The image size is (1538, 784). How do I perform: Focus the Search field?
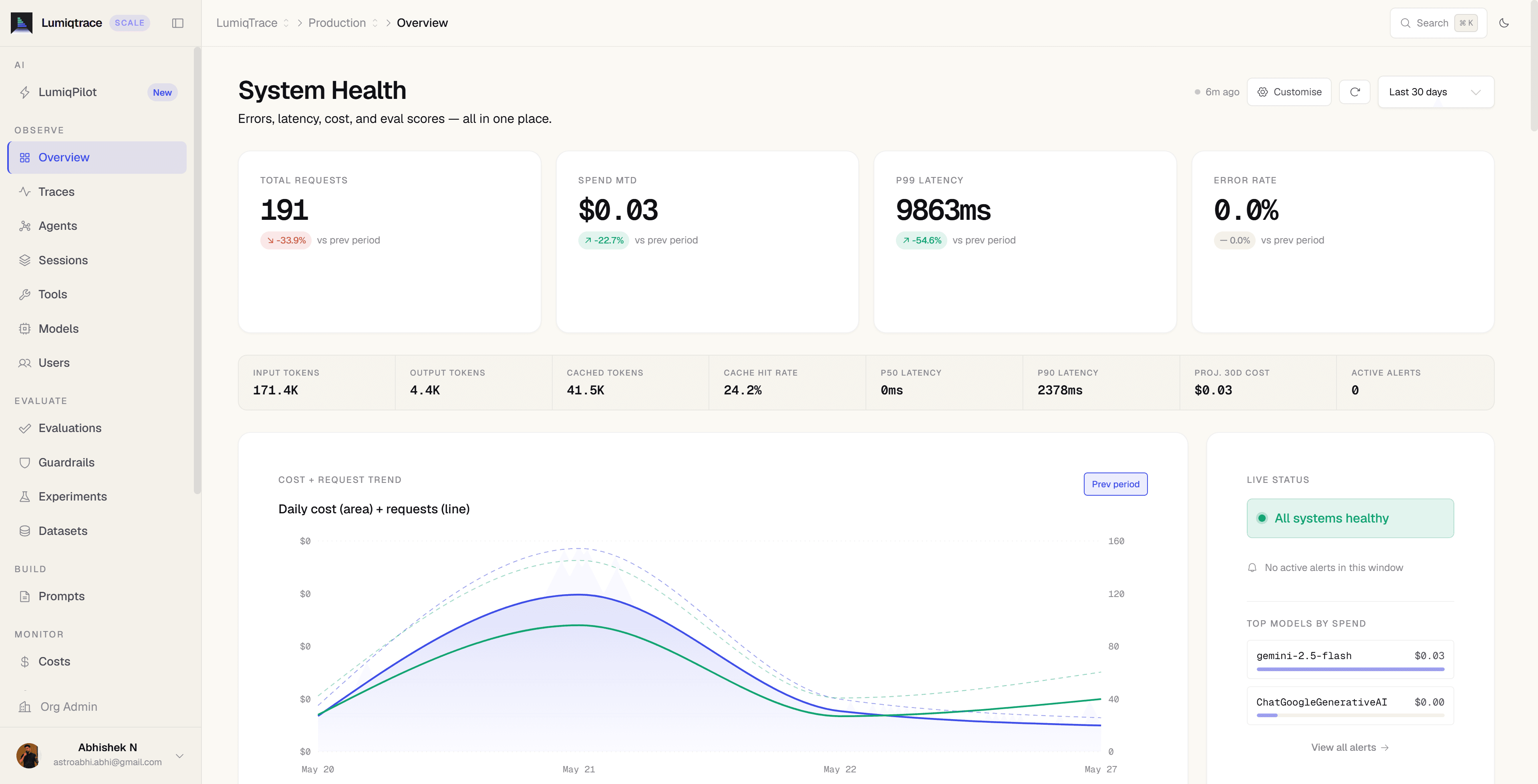tap(1438, 23)
